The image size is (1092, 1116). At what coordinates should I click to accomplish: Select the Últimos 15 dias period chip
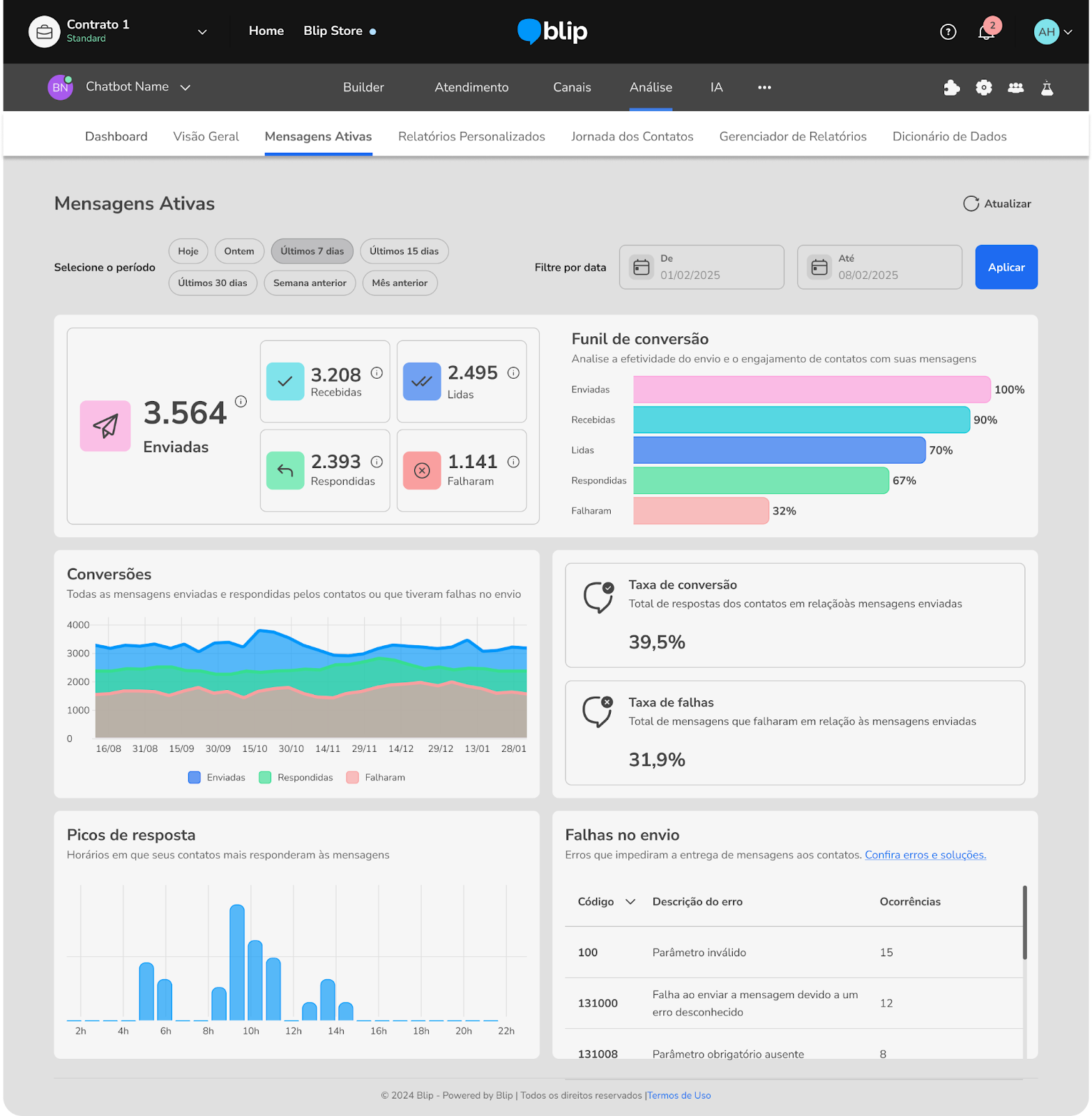click(404, 251)
